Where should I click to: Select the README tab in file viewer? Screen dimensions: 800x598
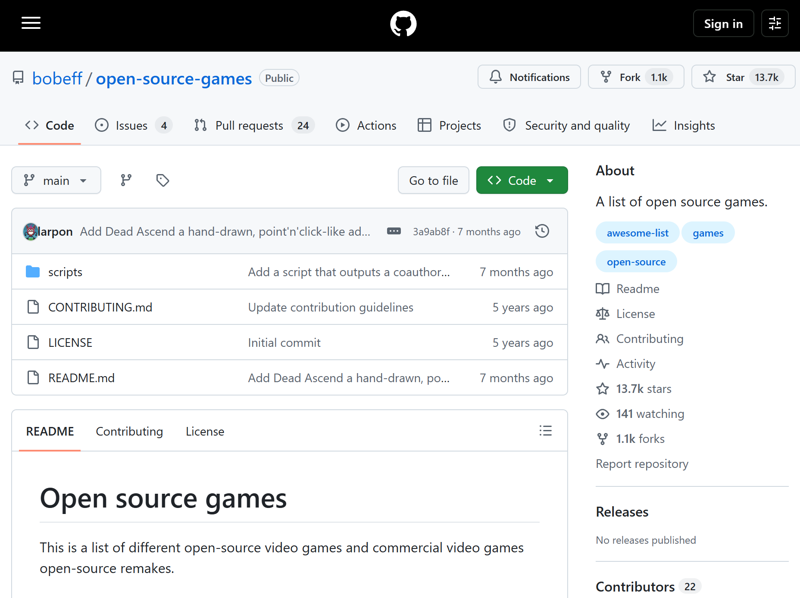(x=50, y=431)
